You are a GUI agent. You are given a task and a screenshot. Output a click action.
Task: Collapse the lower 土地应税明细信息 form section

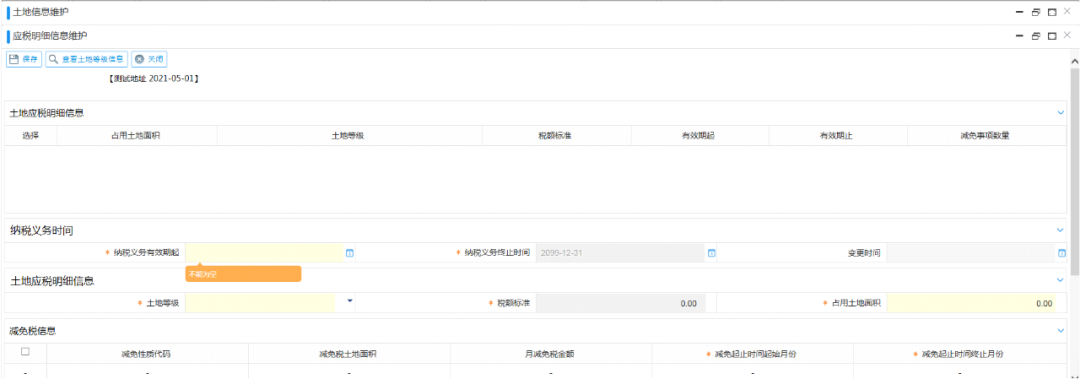[1061, 280]
